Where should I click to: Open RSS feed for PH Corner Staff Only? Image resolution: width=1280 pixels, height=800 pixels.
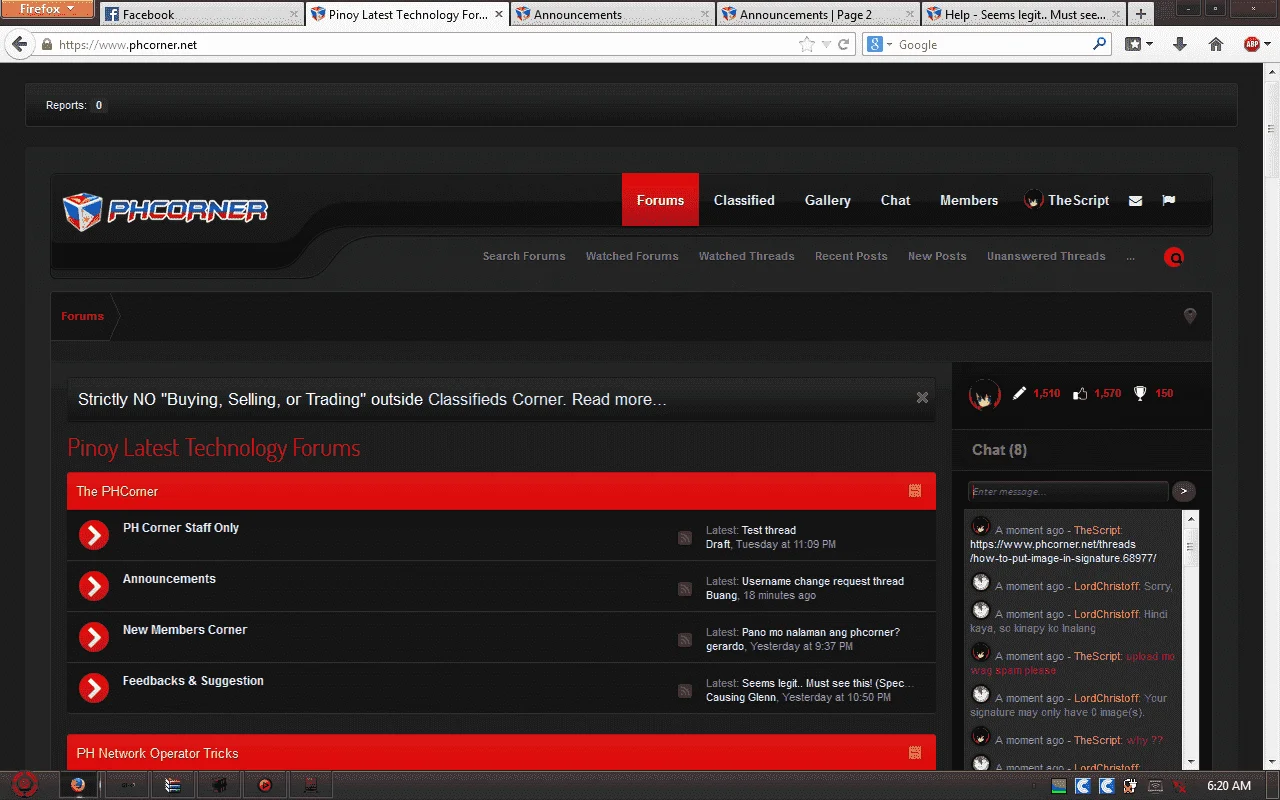[x=685, y=538]
